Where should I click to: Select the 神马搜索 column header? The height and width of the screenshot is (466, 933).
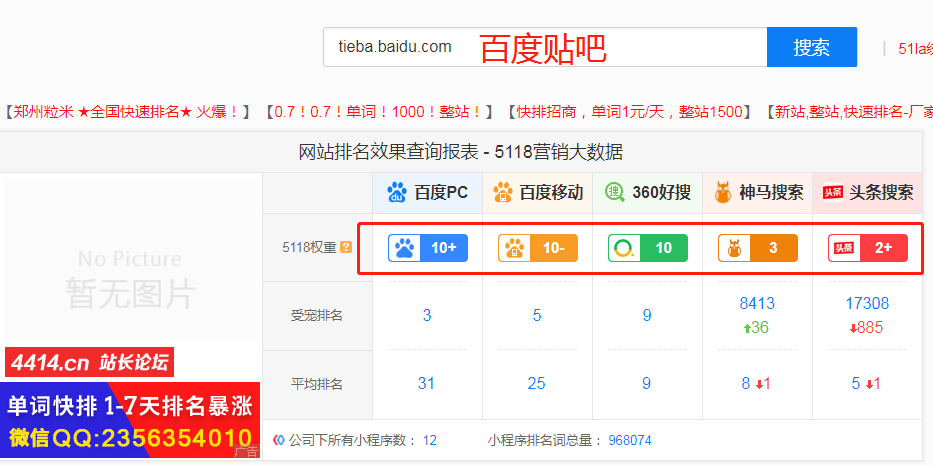pyautogui.click(x=757, y=193)
